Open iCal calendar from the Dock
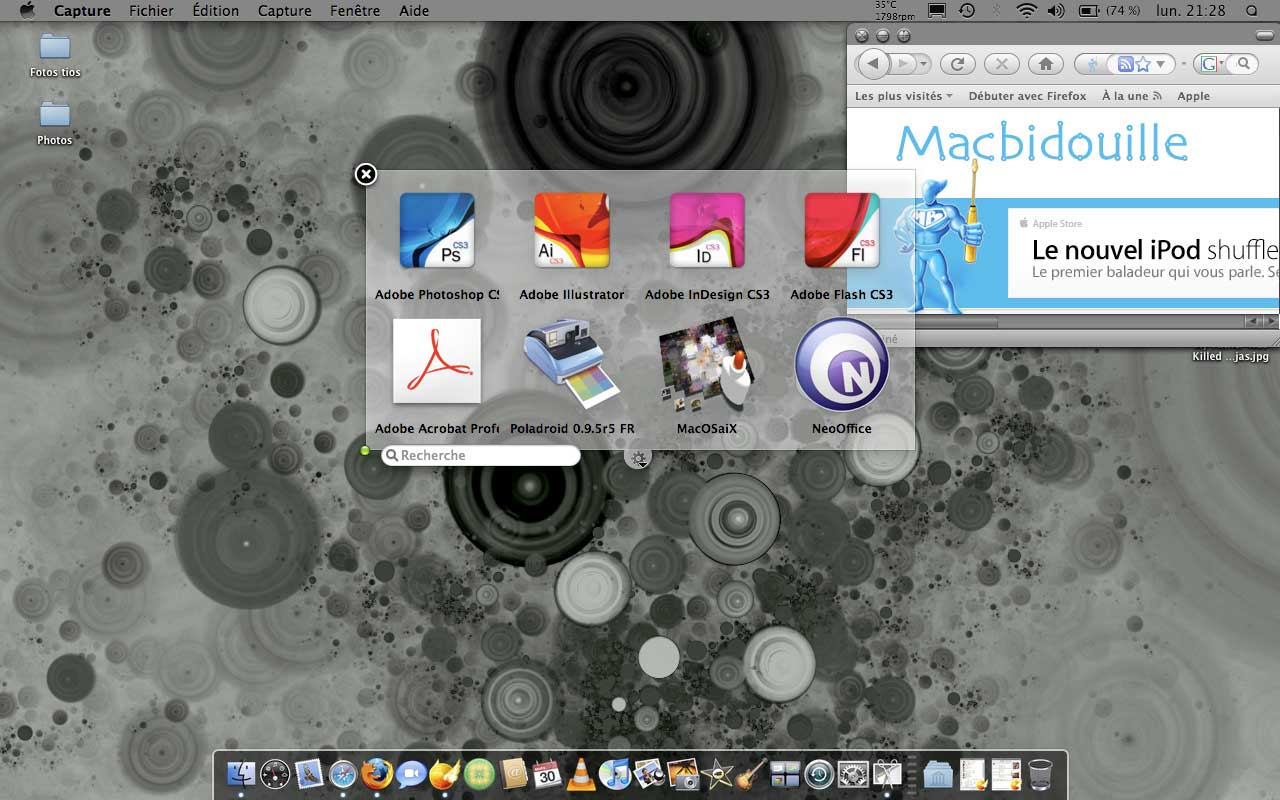This screenshot has height=800, width=1280. click(547, 774)
